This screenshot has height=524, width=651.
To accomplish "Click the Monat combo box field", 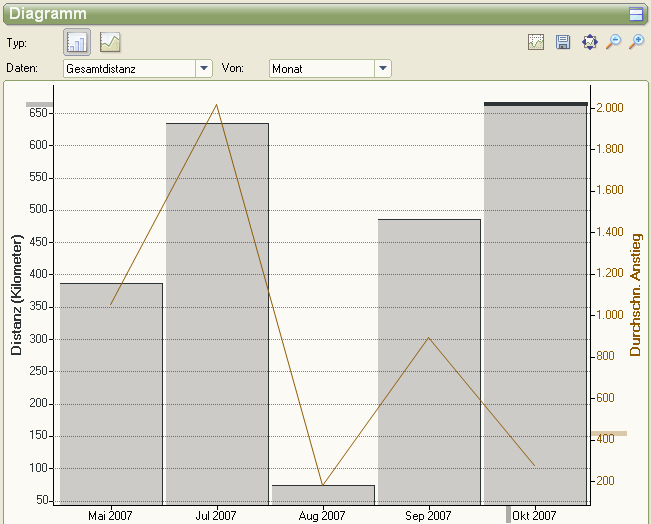I will (x=321, y=68).
